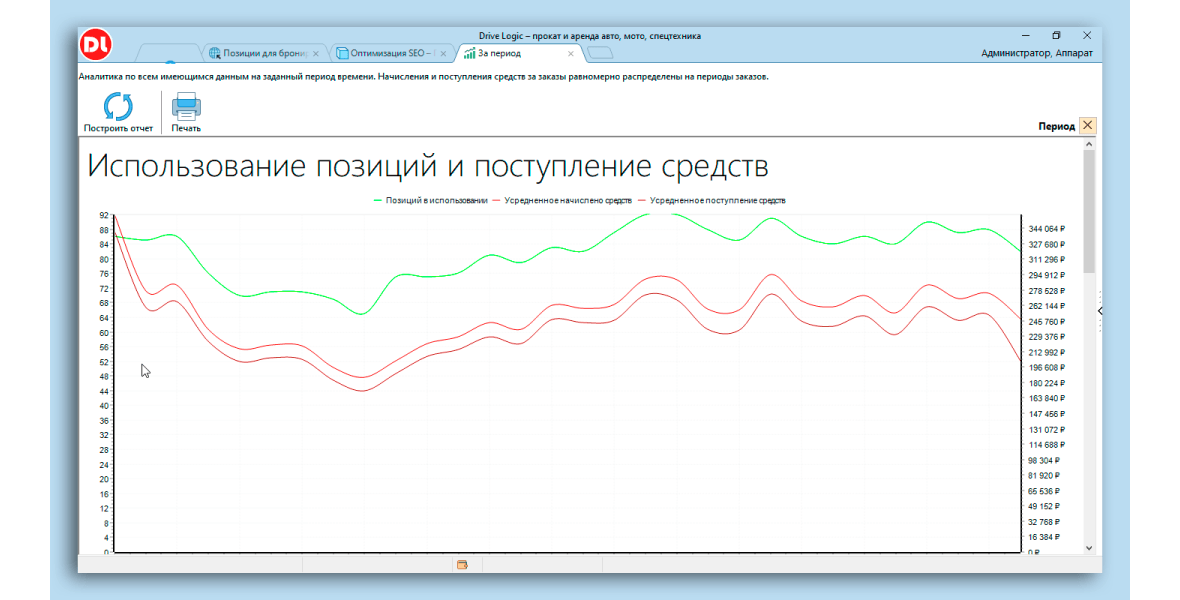Click the 'Построить отчет' refresh icon
The height and width of the screenshot is (600, 1180).
tap(118, 106)
